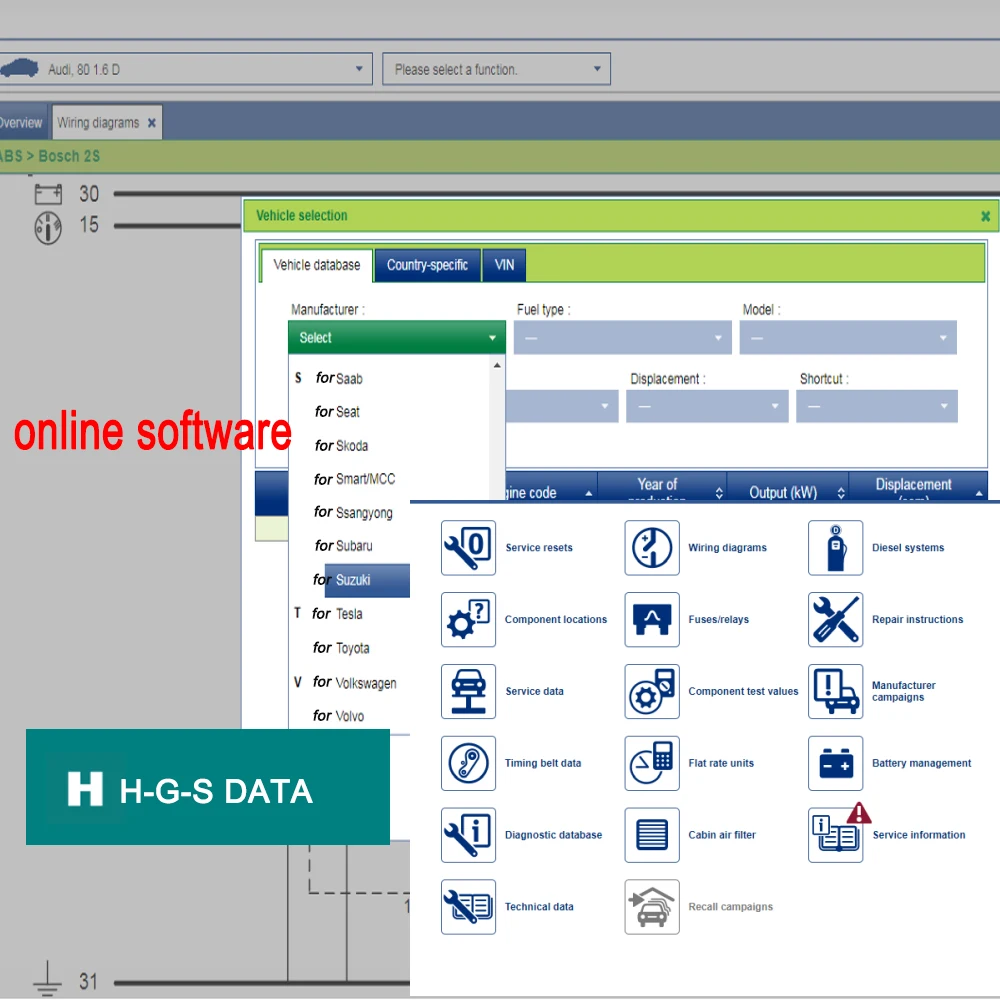Click the Recall campaigns label
1000x1000 pixels.
(x=730, y=907)
